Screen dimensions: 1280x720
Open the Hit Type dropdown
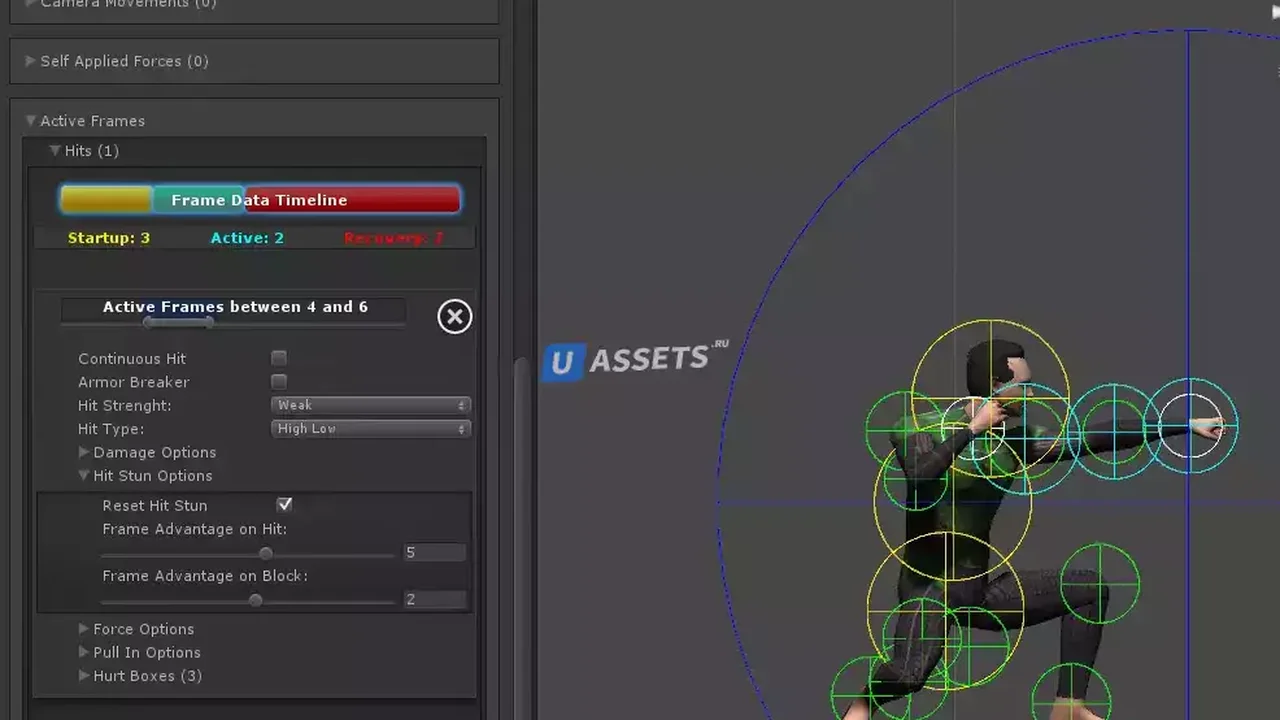[370, 429]
